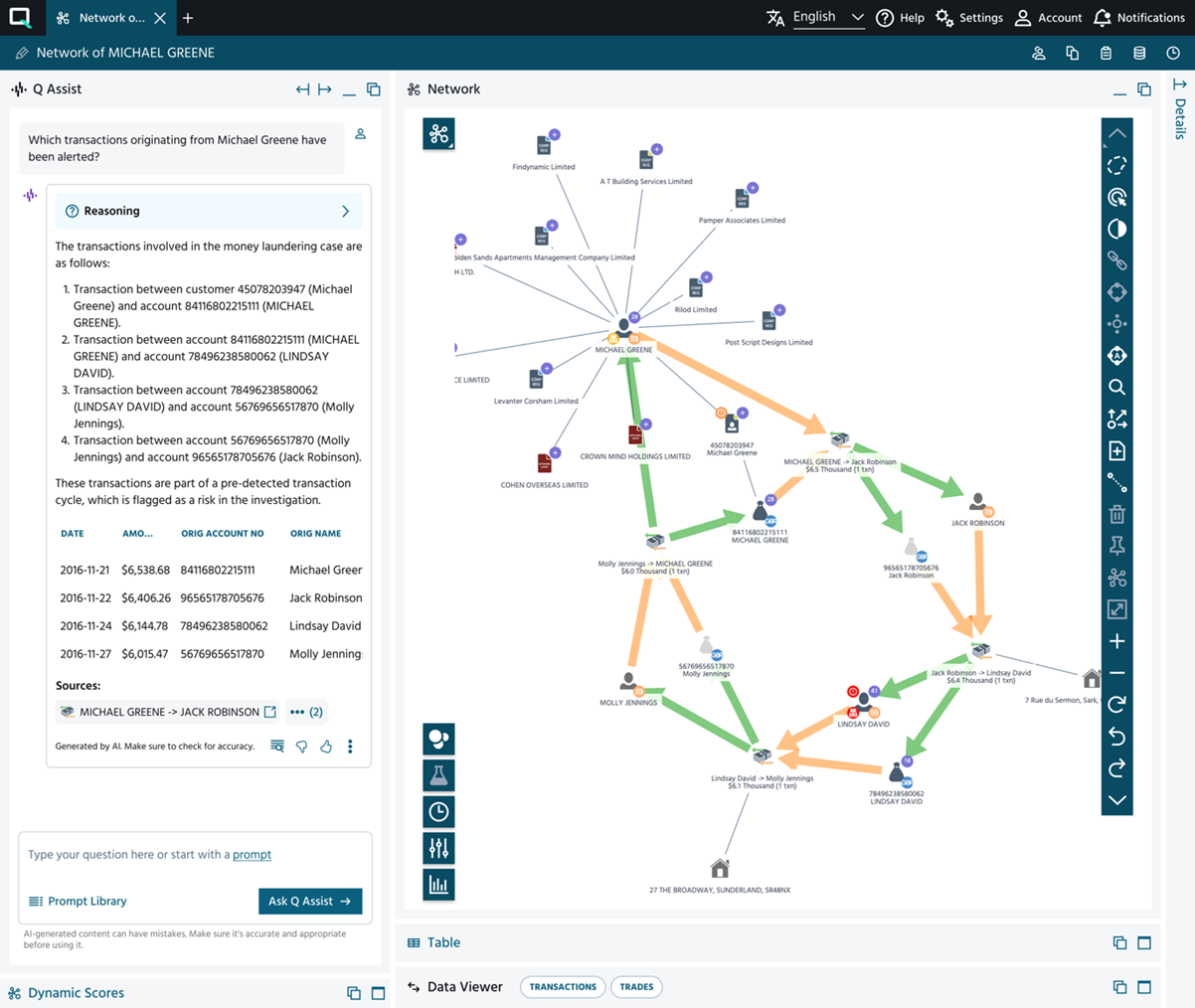The width and height of the screenshot is (1195, 1008).
Task: Open the Settings menu
Action: [x=969, y=18]
